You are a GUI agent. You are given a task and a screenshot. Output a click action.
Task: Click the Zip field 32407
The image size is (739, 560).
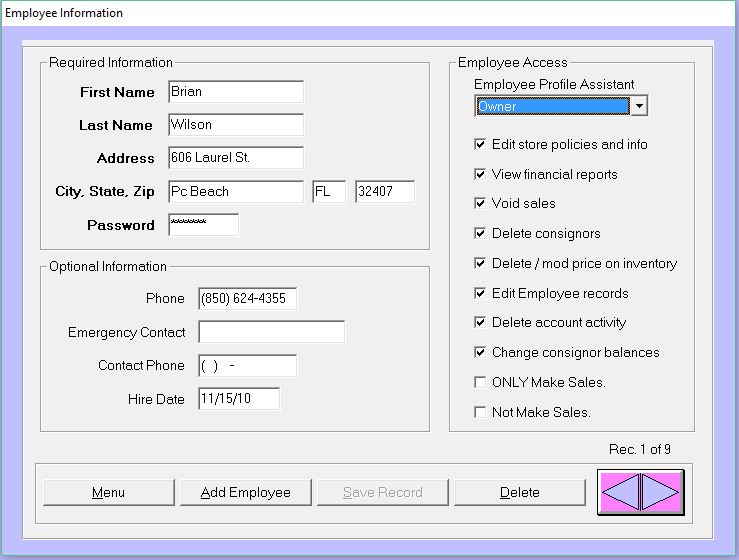(x=385, y=191)
